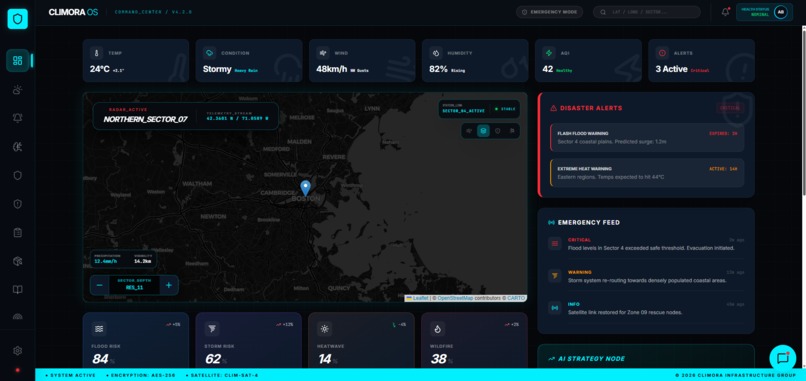This screenshot has width=806, height=381.
Task: Click the COMMAND_CENTER / V4.2.0 breadcrumb
Action: tap(153, 12)
